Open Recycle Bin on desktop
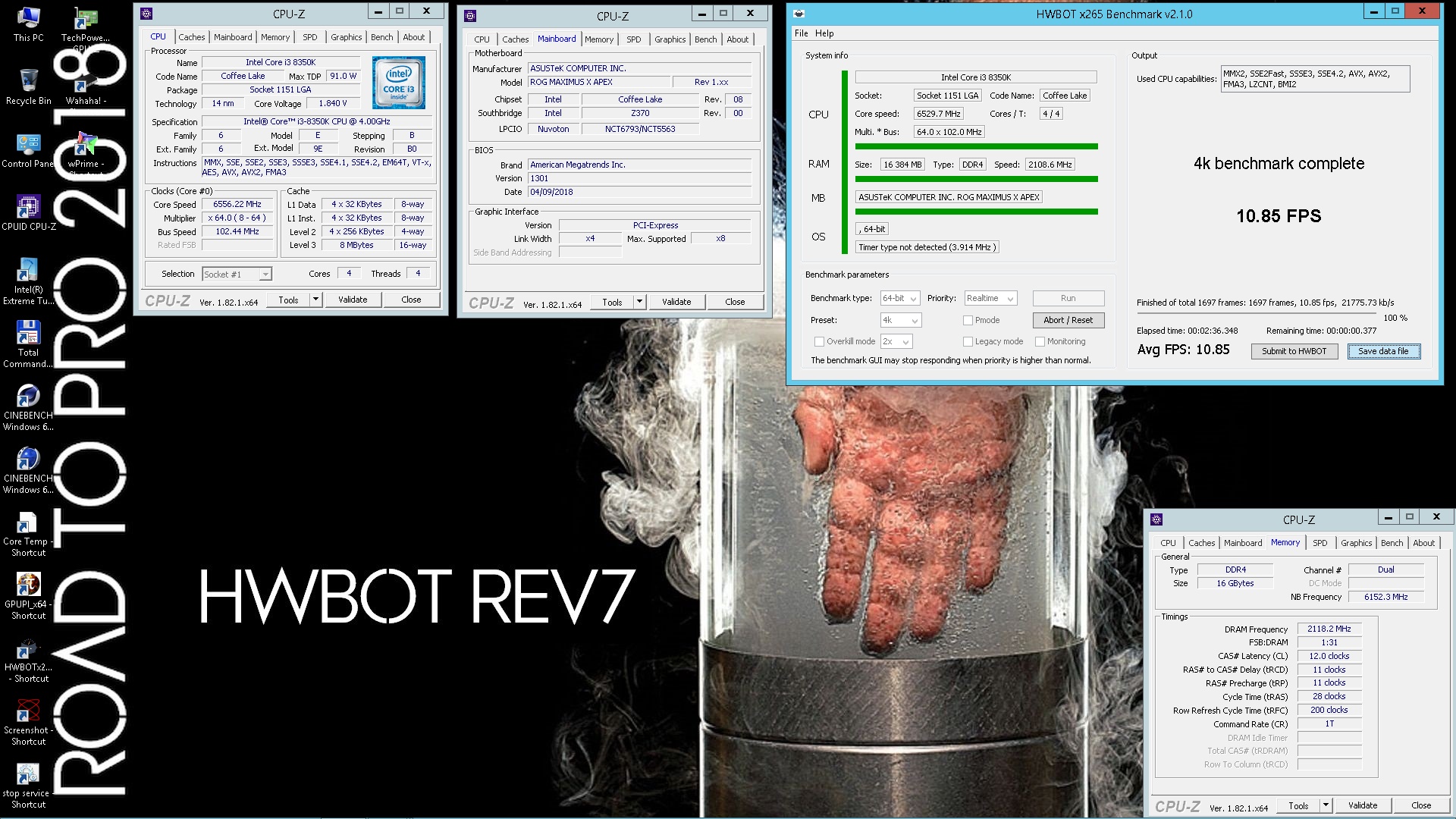This screenshot has width=1456, height=819. 28,86
